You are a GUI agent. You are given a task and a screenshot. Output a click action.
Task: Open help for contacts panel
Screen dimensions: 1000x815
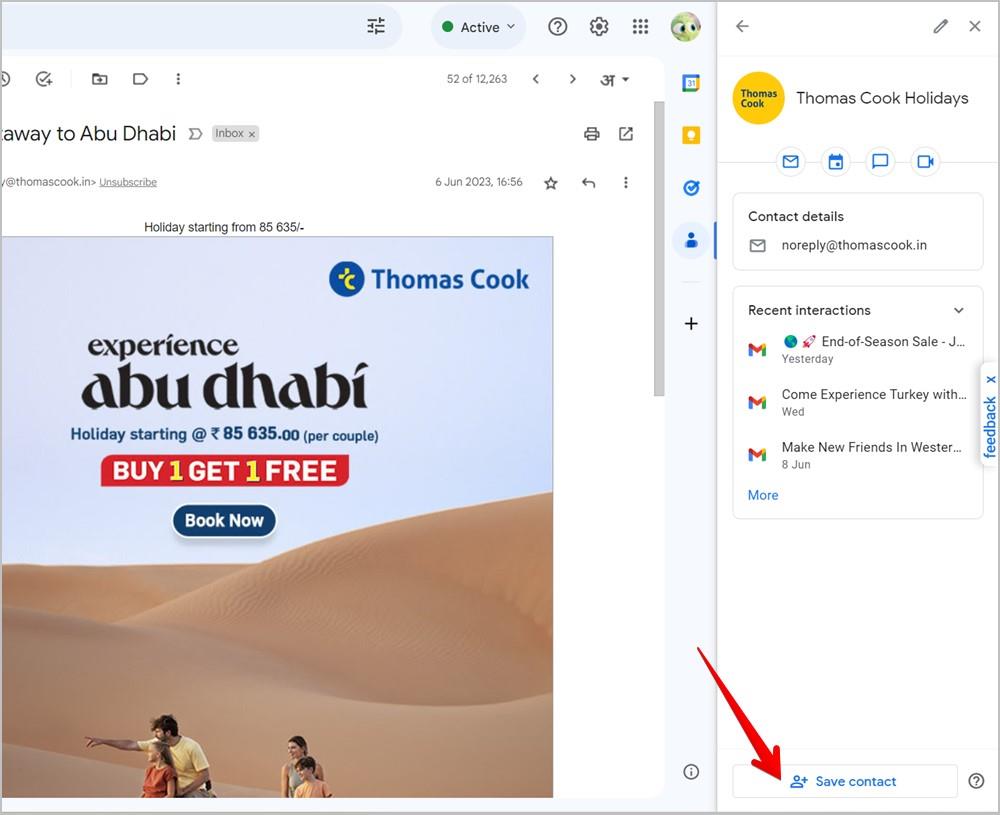pos(976,781)
